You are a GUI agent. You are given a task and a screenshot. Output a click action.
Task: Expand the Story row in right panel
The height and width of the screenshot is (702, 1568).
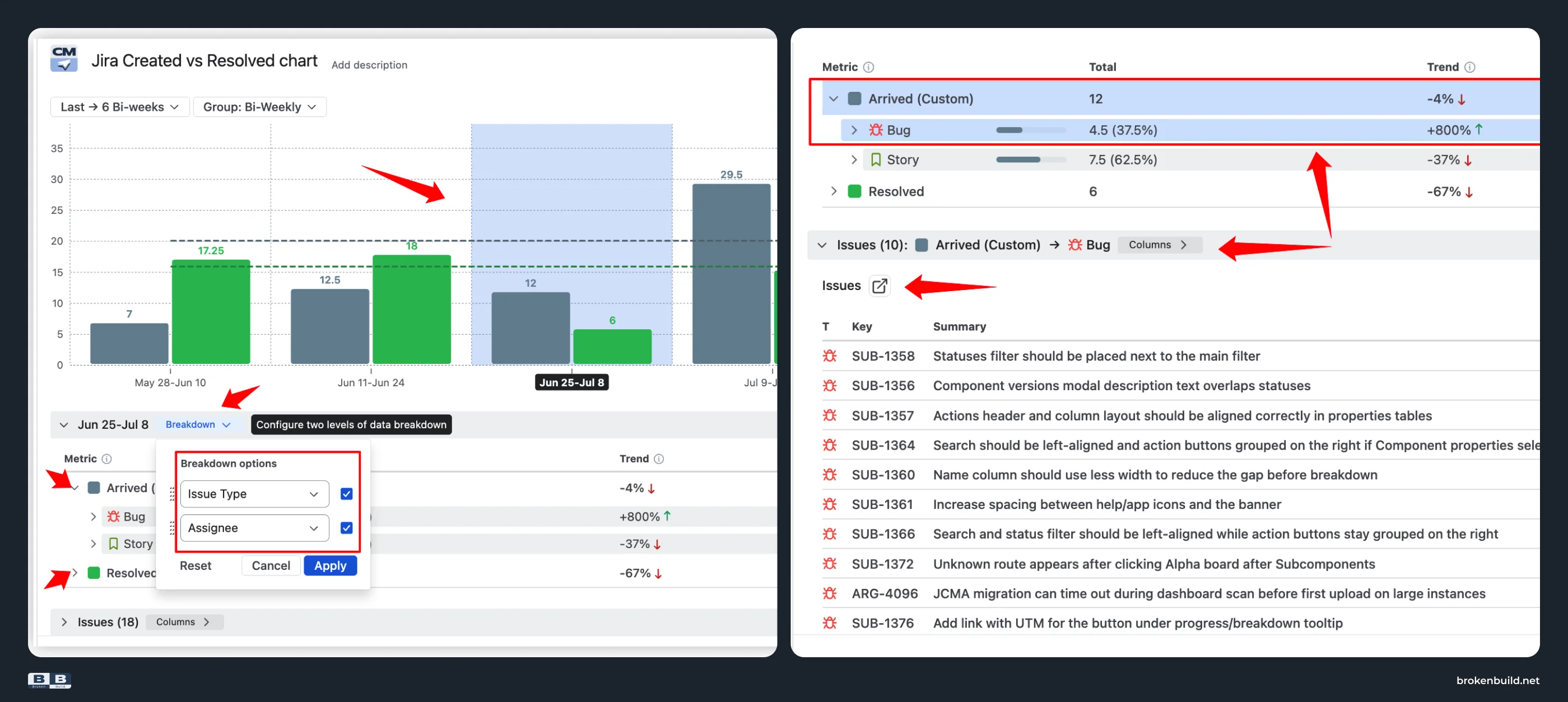[x=853, y=160]
